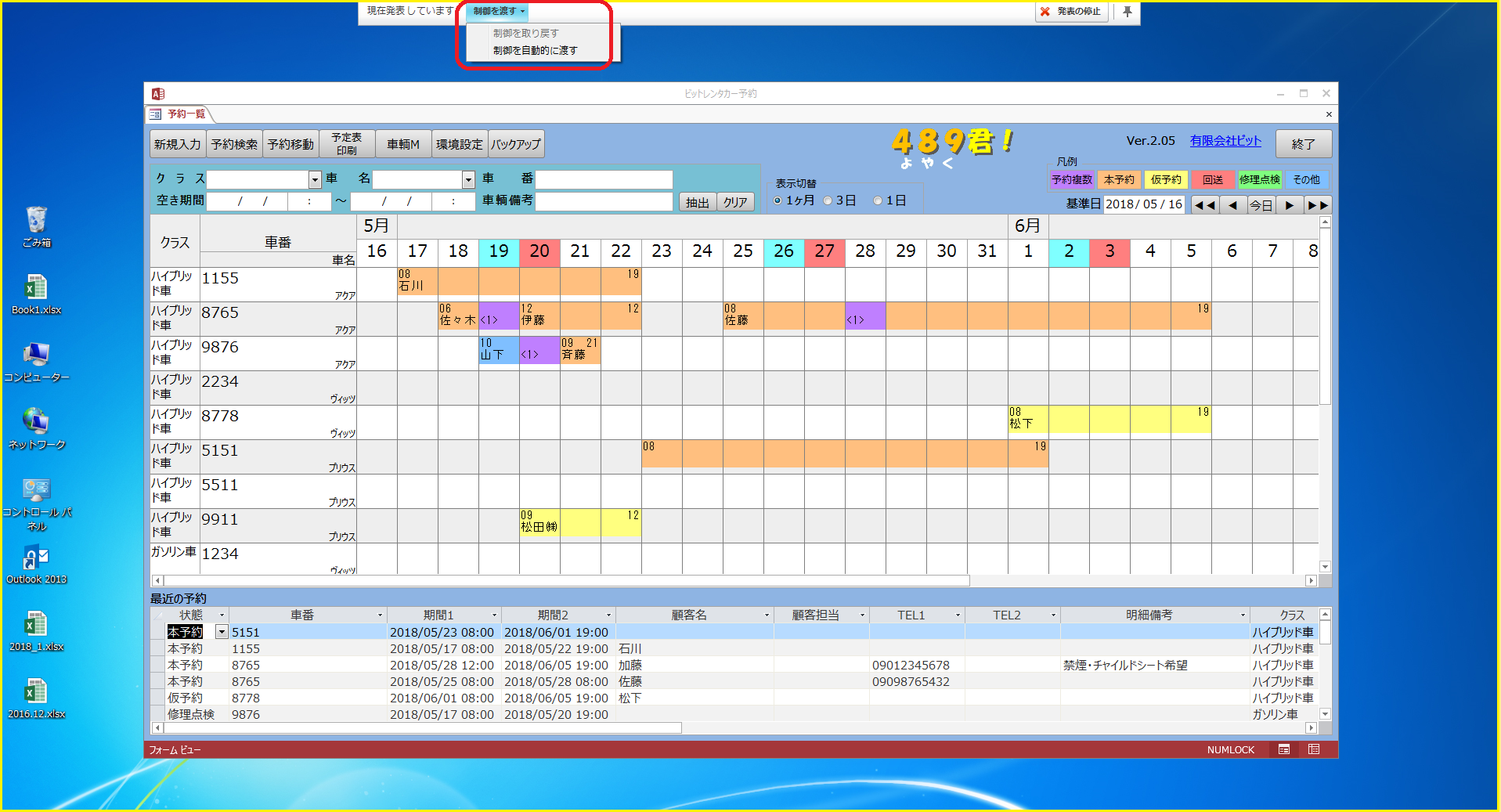
Task: Expand the 車名 combo box dropdown
Action: tap(468, 179)
